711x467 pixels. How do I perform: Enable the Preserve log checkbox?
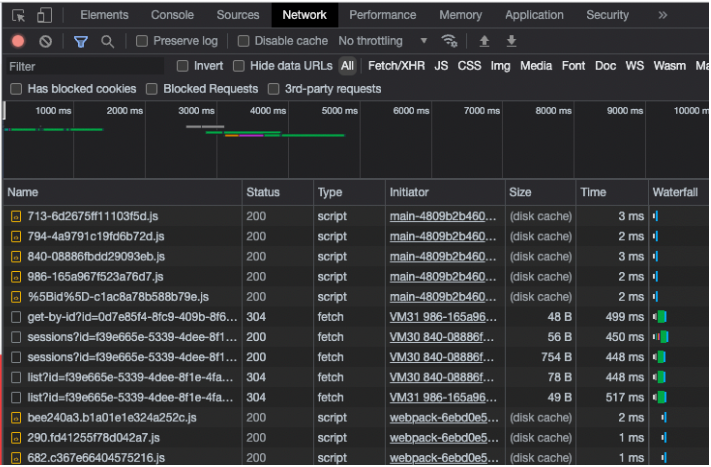tap(142, 41)
